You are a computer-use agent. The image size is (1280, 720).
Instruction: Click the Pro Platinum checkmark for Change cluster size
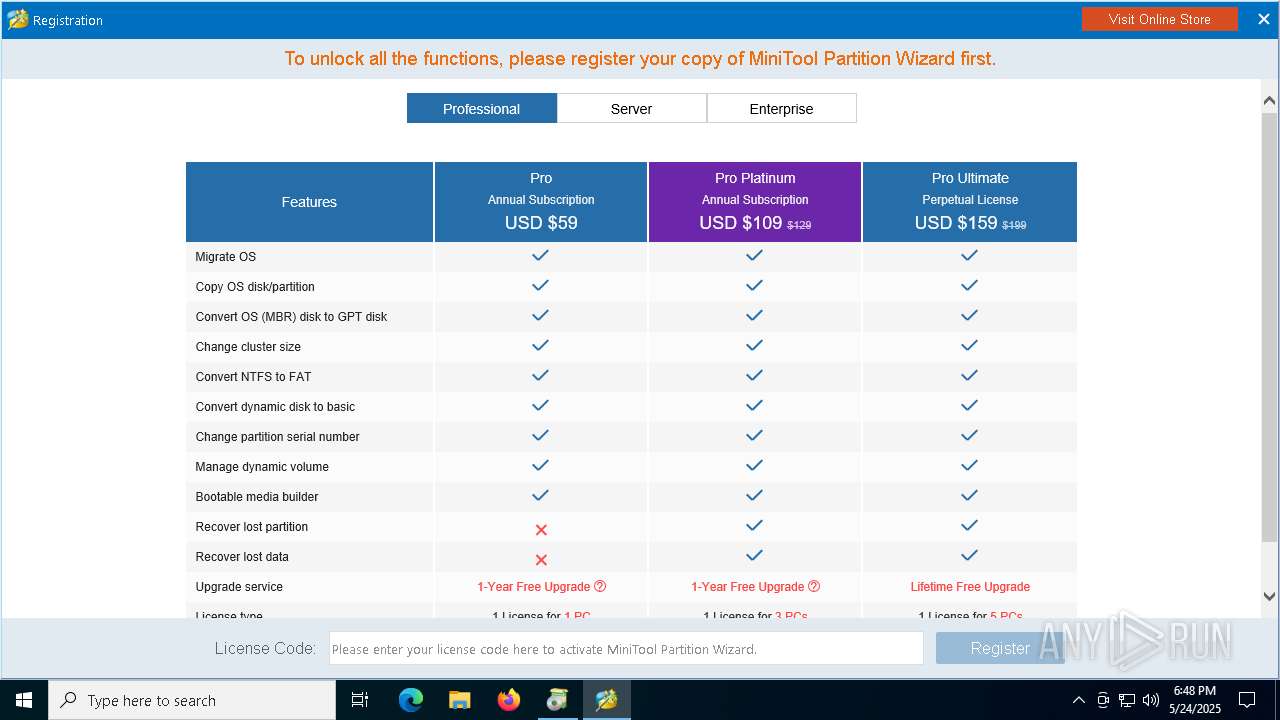pyautogui.click(x=754, y=345)
